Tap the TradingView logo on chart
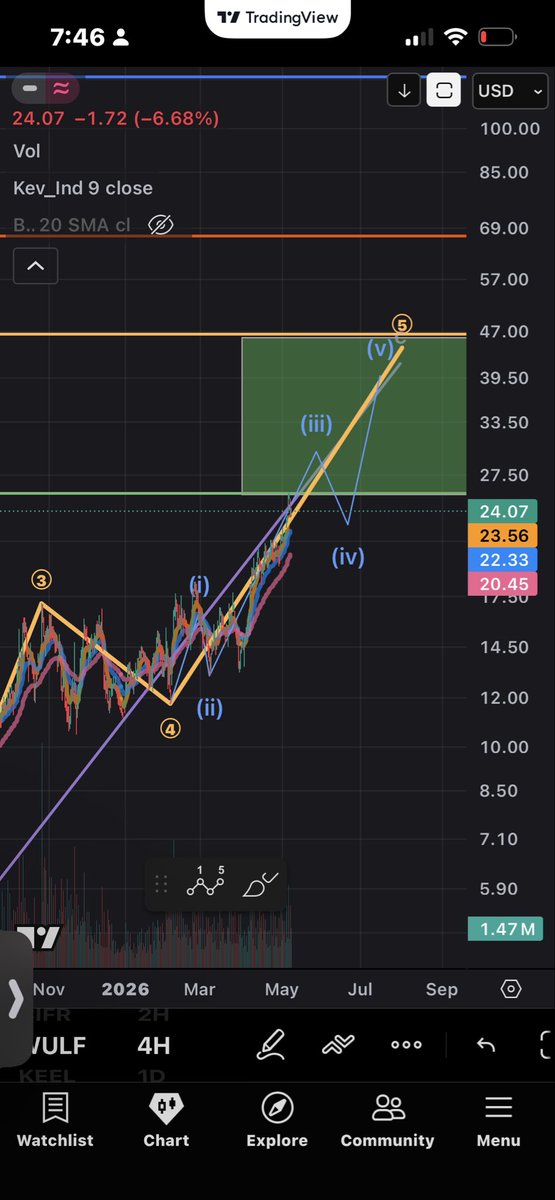Viewport: 555px width, 1200px height. click(x=37, y=940)
